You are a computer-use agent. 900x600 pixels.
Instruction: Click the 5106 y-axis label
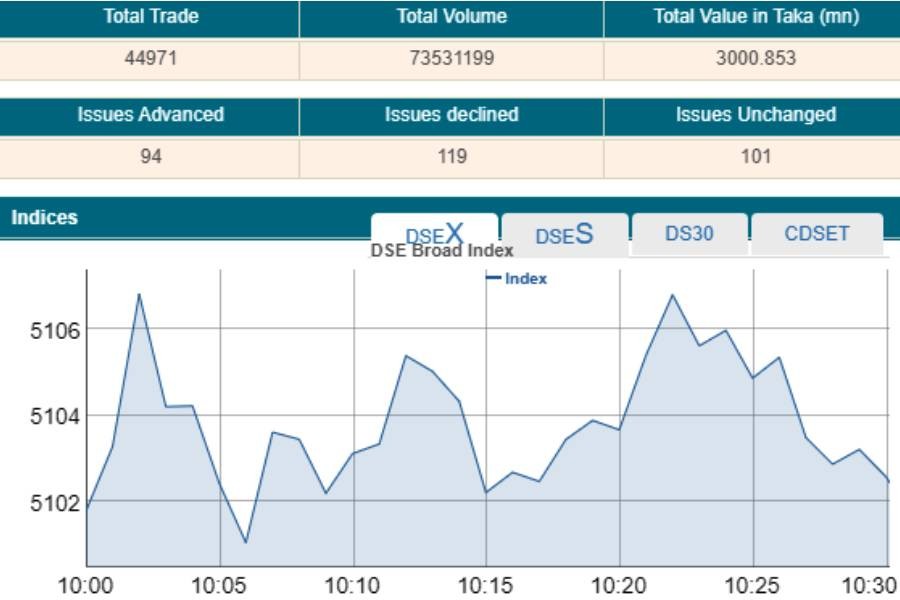point(51,329)
